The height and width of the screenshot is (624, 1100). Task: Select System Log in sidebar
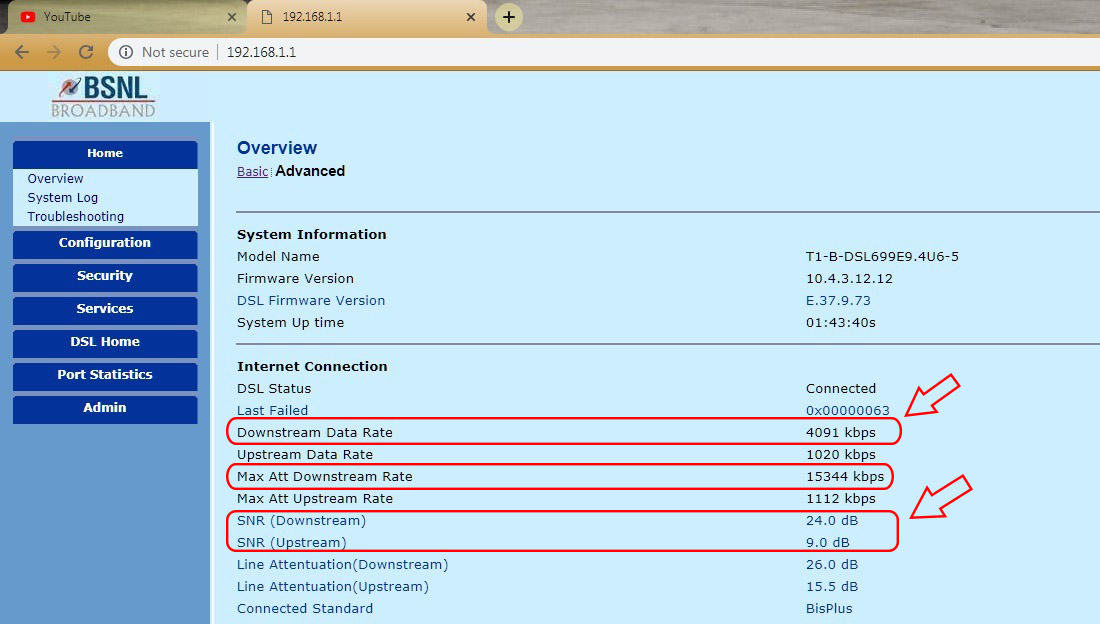click(x=63, y=198)
